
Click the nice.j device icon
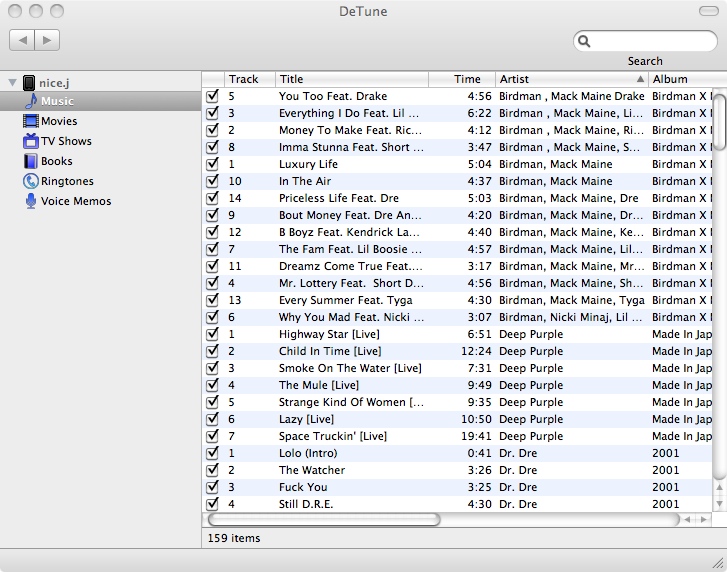point(29,83)
